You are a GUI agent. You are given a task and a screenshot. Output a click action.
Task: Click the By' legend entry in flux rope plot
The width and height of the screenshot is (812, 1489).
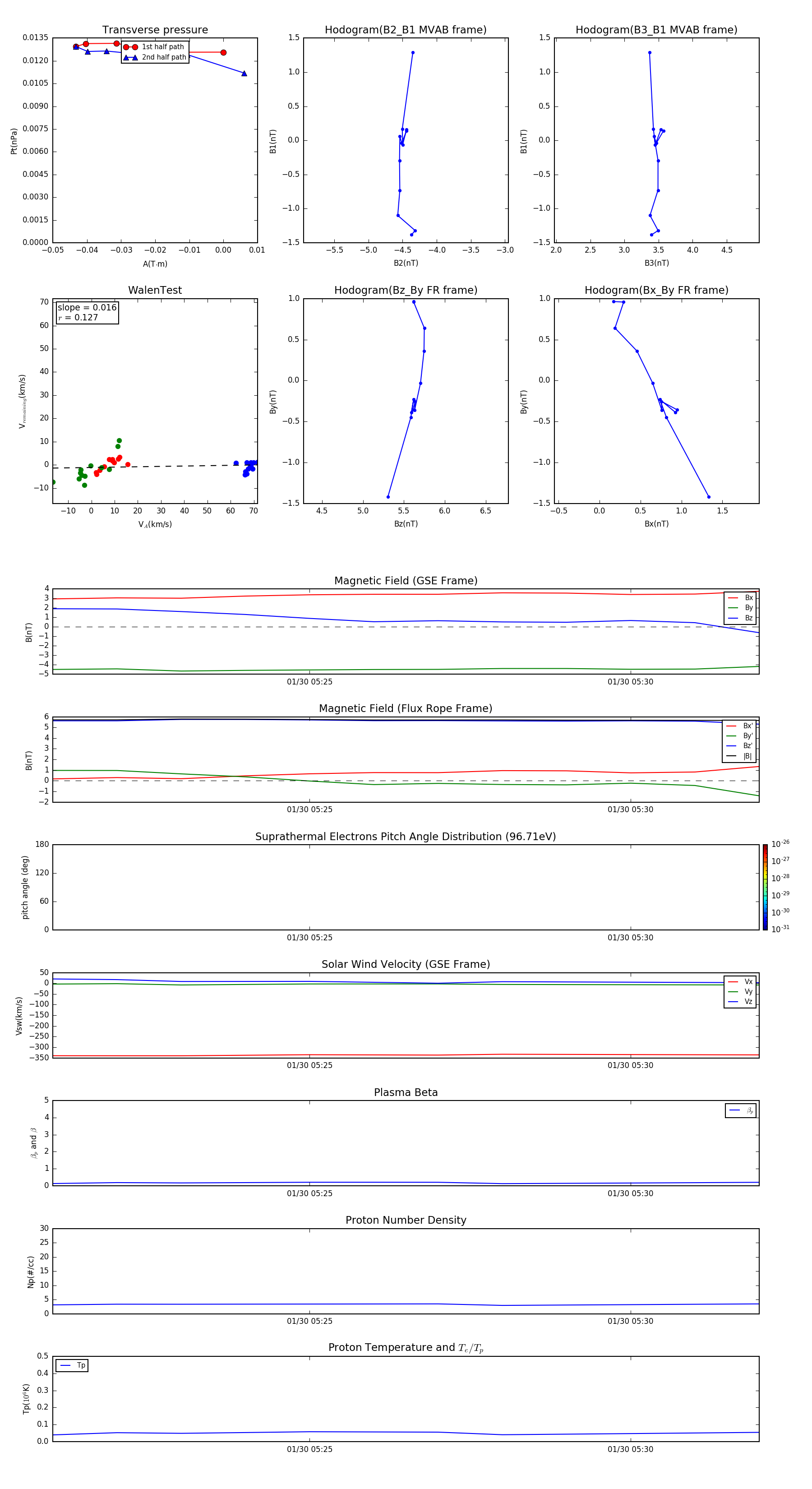point(739,736)
